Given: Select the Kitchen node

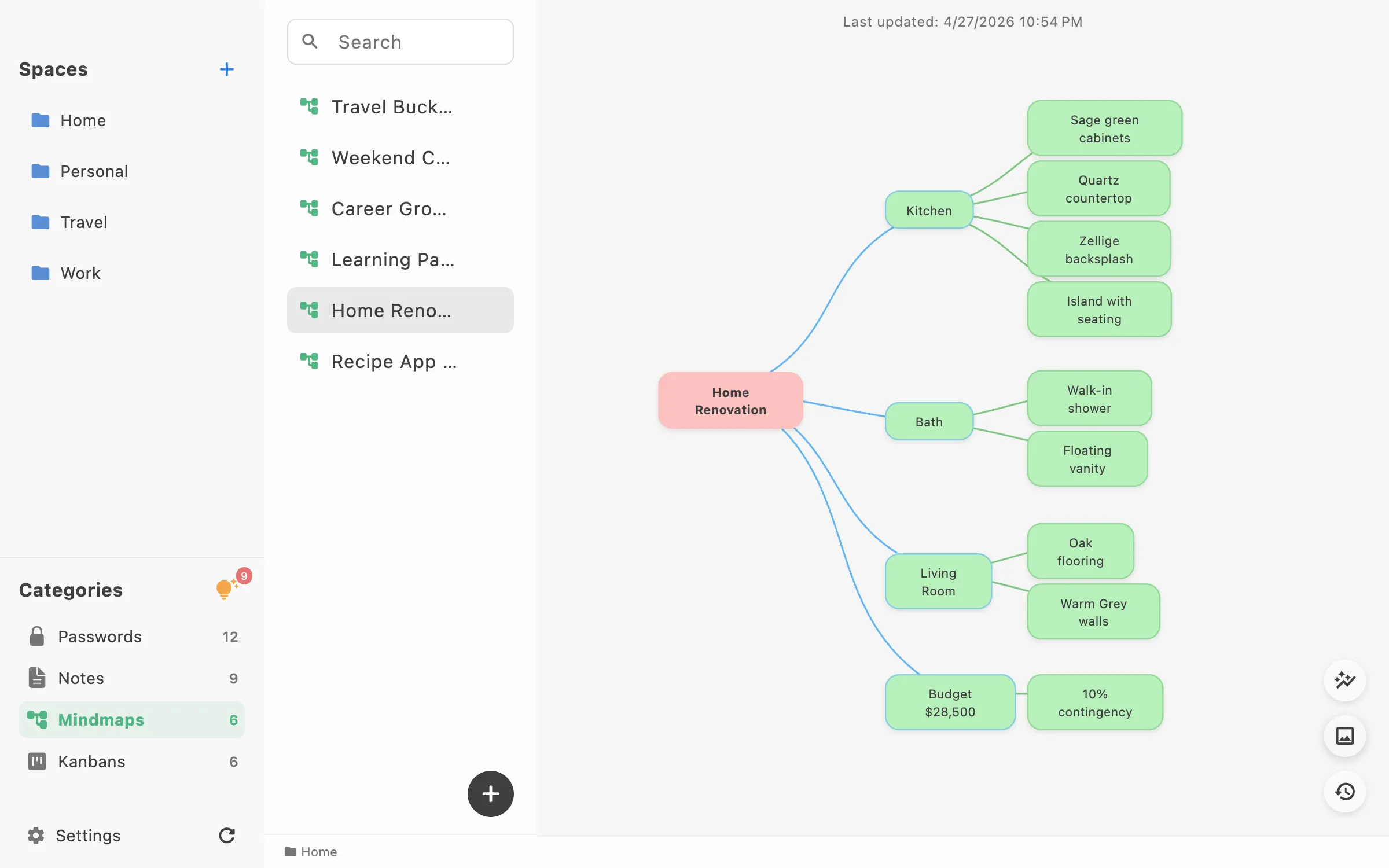Looking at the screenshot, I should click(x=929, y=211).
